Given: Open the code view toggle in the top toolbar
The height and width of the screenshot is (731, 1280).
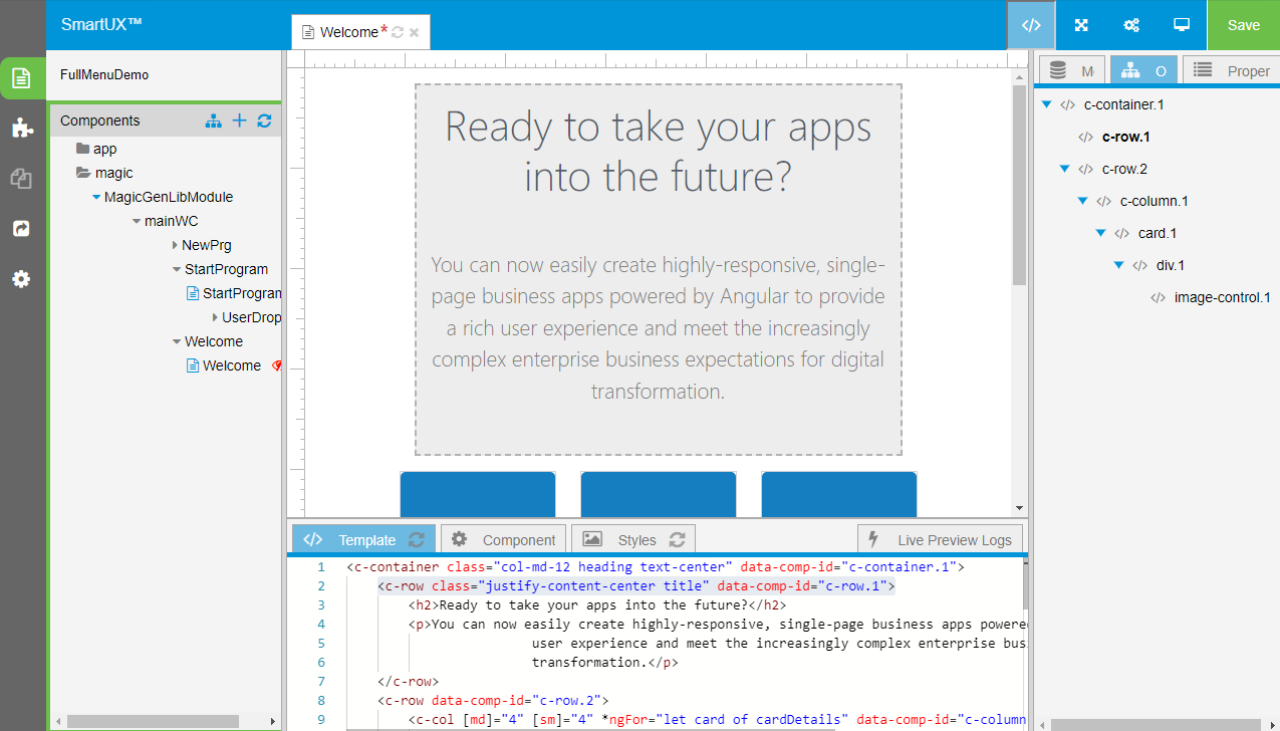Looking at the screenshot, I should click(x=1031, y=25).
